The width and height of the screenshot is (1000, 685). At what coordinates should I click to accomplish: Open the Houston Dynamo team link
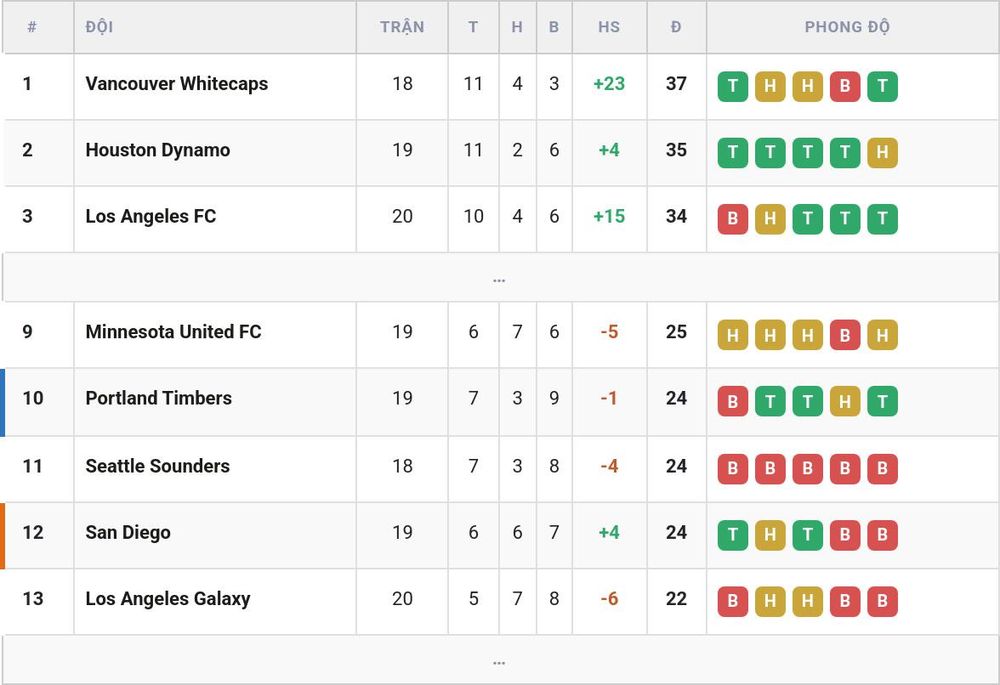click(158, 150)
